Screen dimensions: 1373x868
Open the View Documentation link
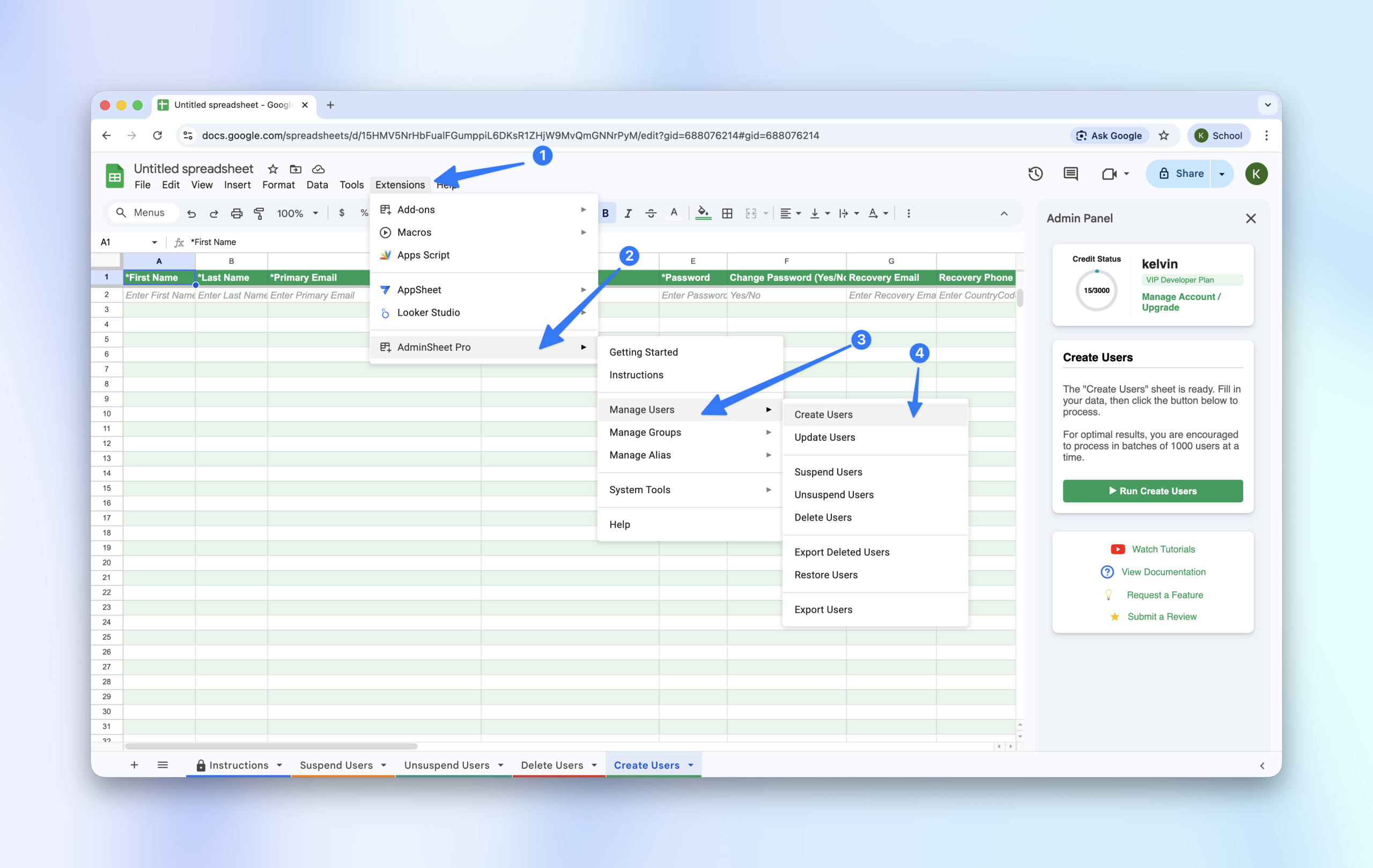pyautogui.click(x=1163, y=572)
